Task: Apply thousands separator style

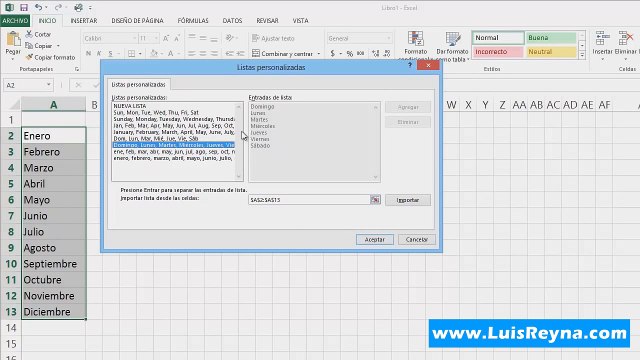Action: pyautogui.click(x=360, y=53)
